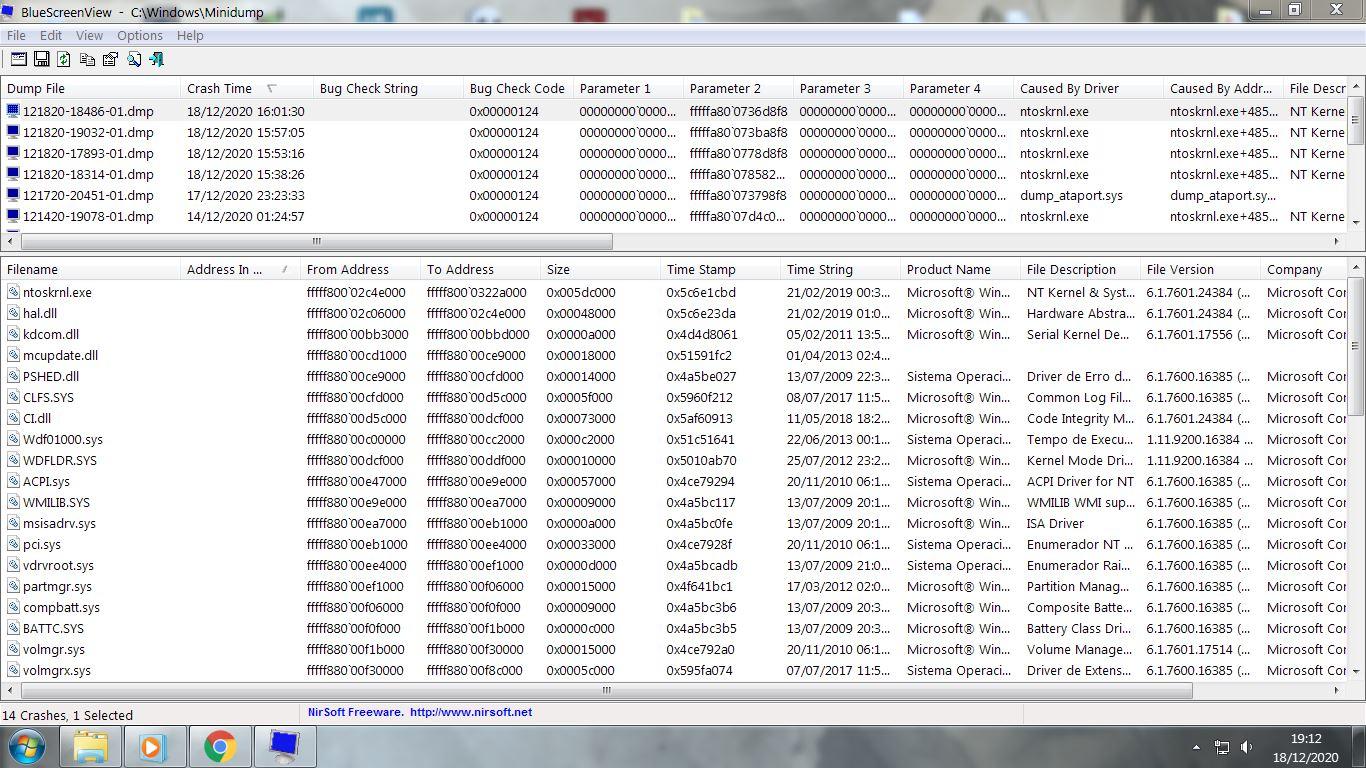Screen dimensions: 1366x768
Task: Select dump file 121820-18486-01.dmp
Action: tap(88, 111)
